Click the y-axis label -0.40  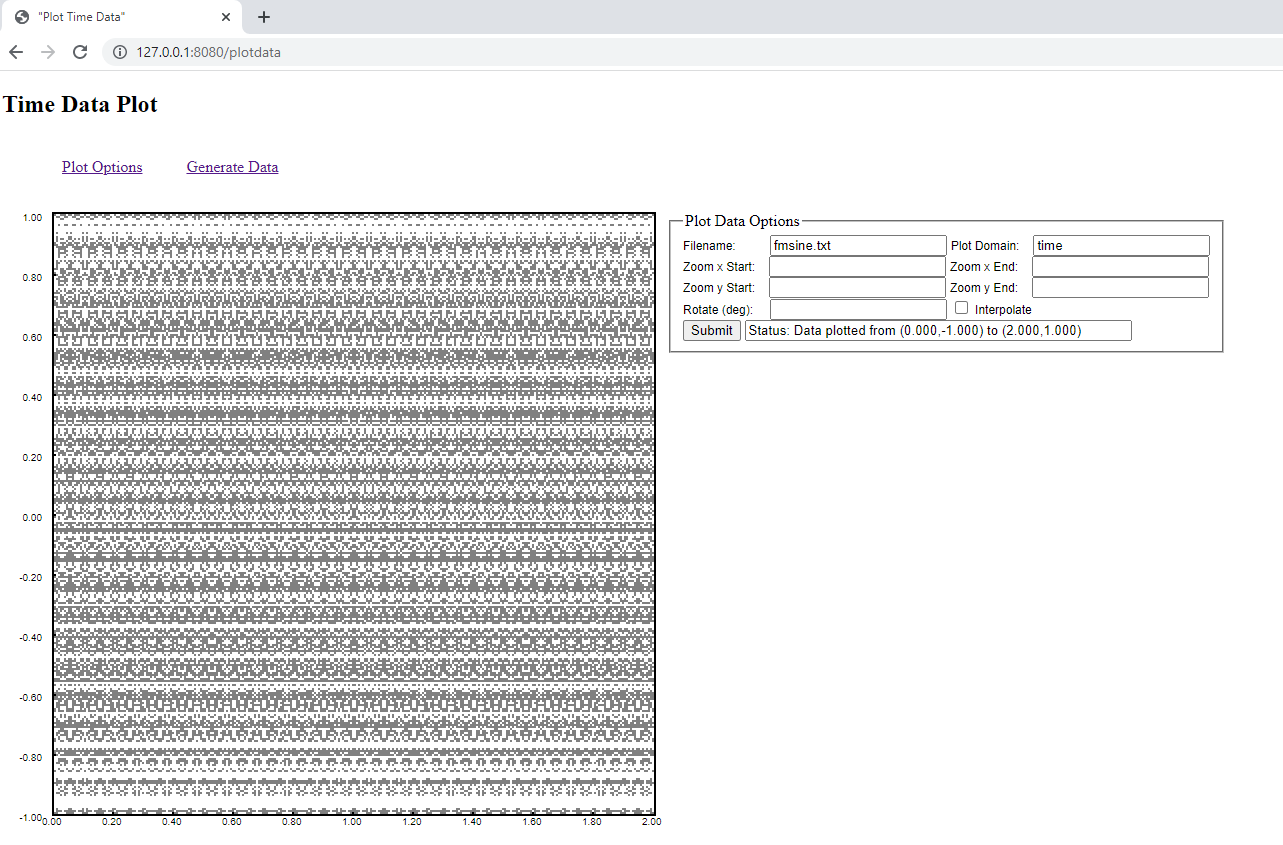[x=30, y=637]
